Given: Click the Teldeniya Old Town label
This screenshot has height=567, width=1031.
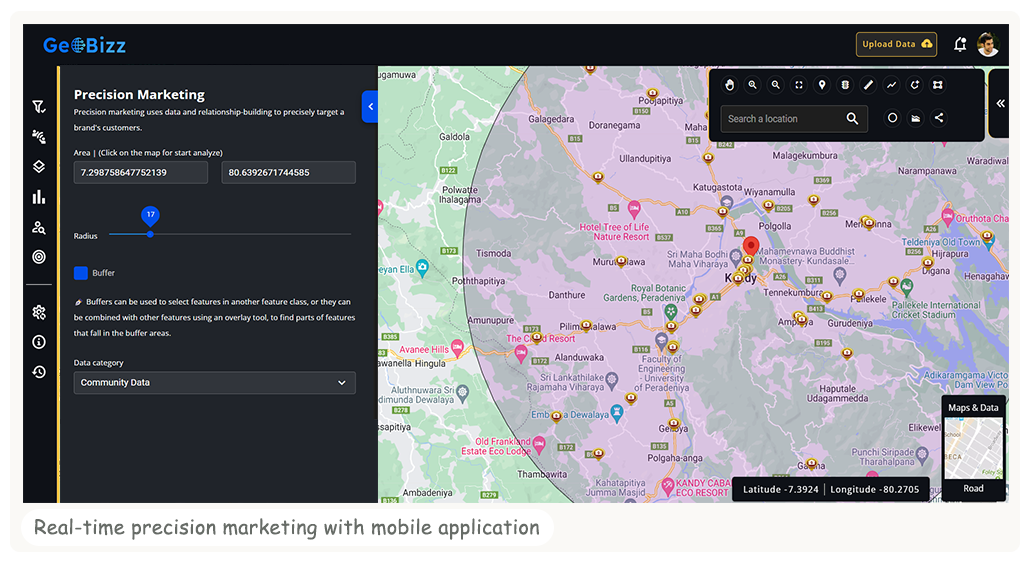Looking at the screenshot, I should [x=941, y=242].
